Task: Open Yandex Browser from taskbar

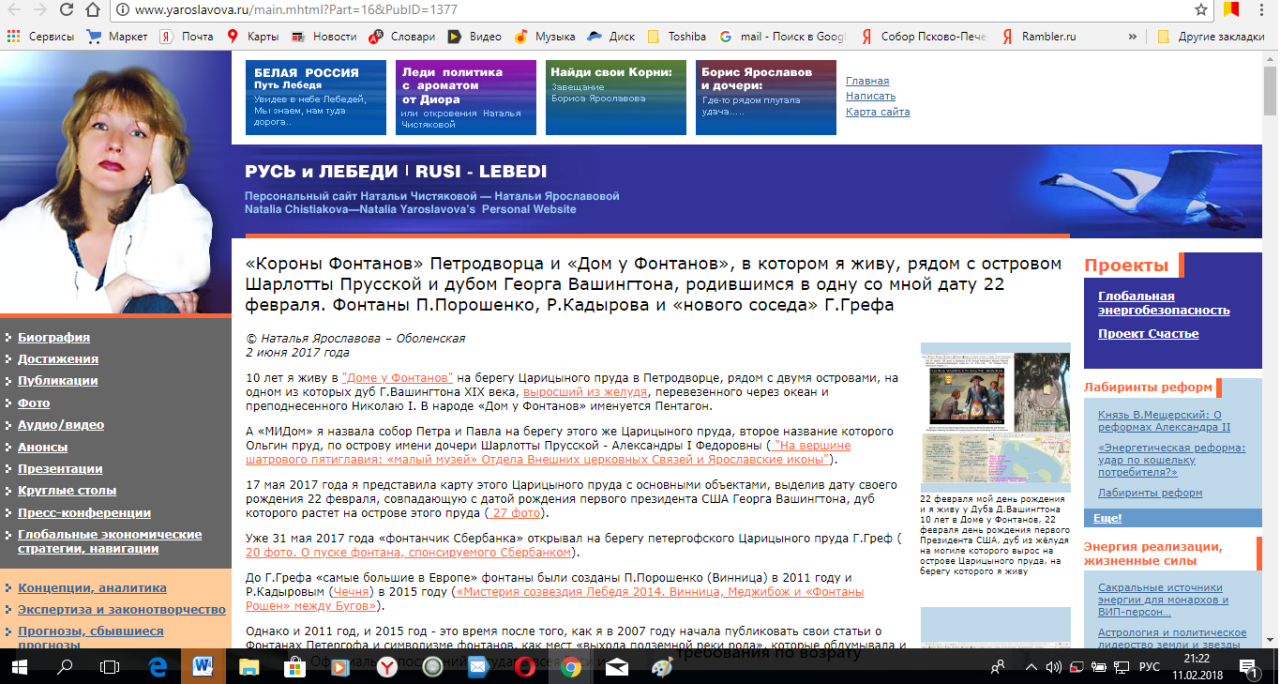Action: tap(386, 666)
